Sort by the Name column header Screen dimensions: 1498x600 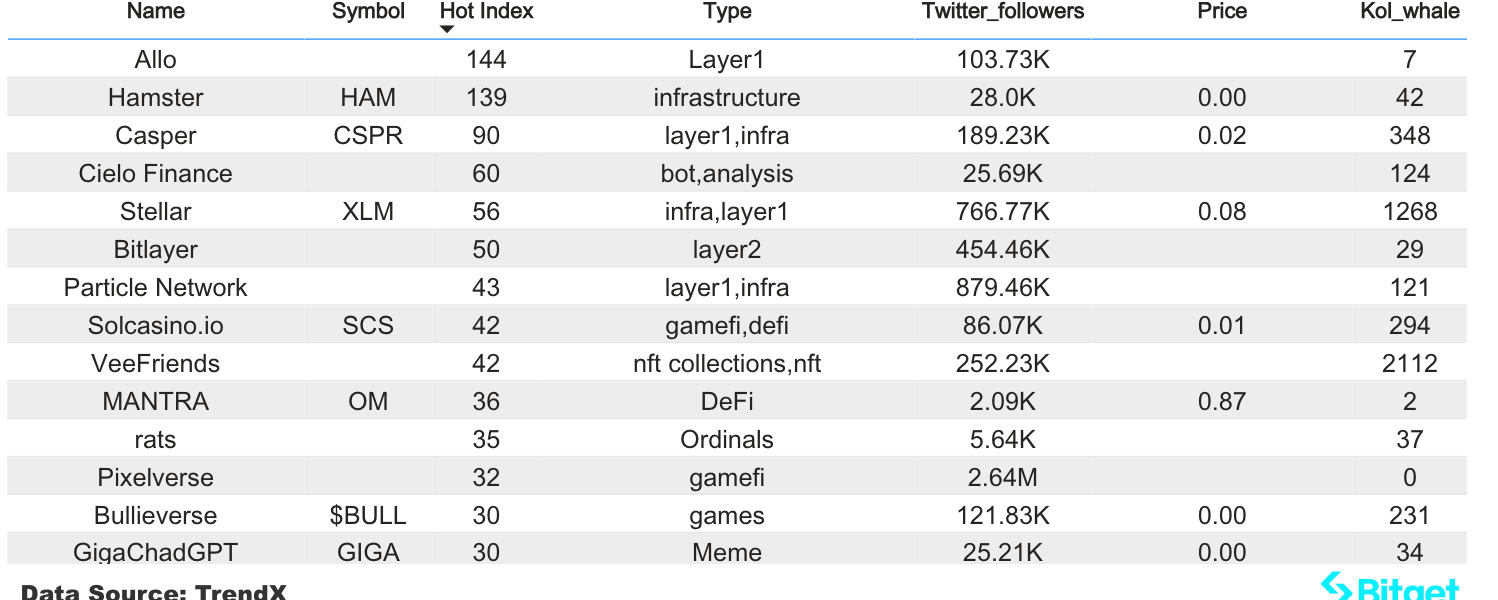156,11
